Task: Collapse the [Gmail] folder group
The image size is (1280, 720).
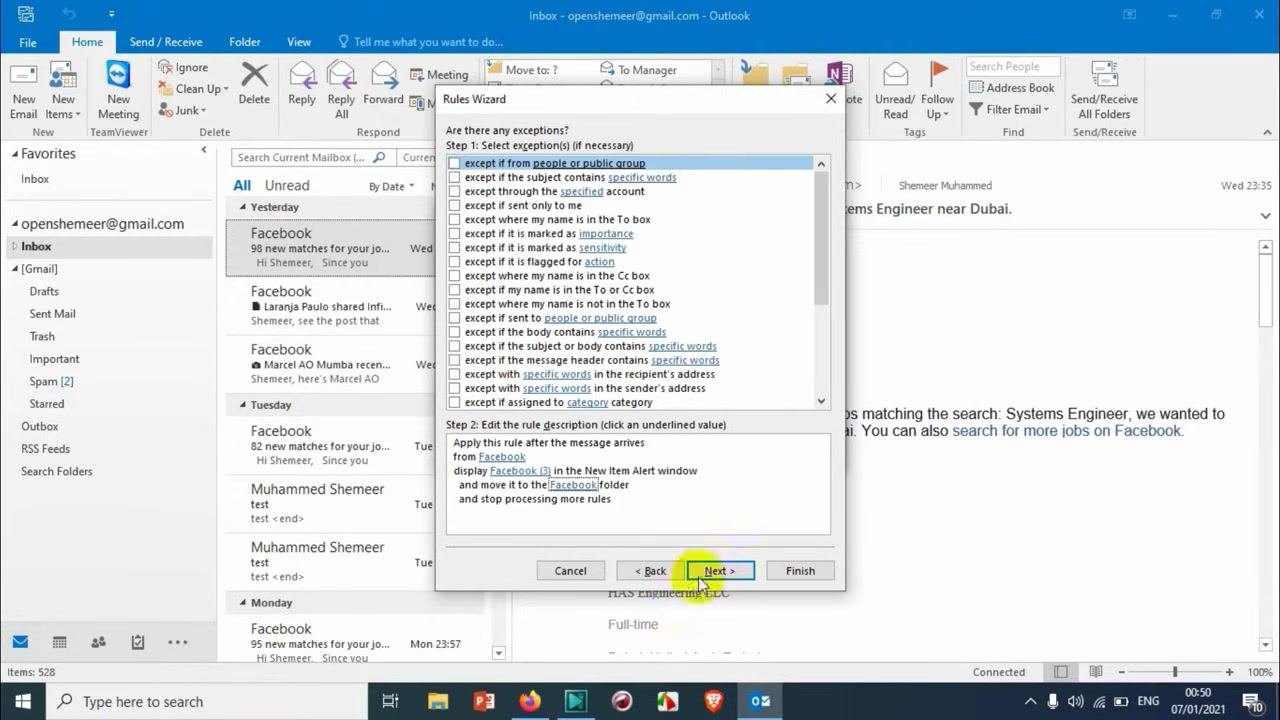Action: click(x=15, y=269)
